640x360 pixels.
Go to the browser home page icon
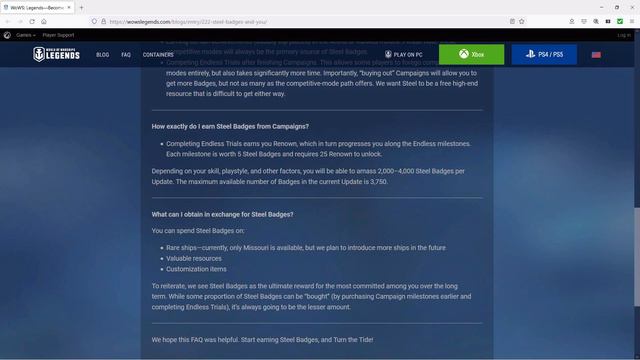pos(44,22)
